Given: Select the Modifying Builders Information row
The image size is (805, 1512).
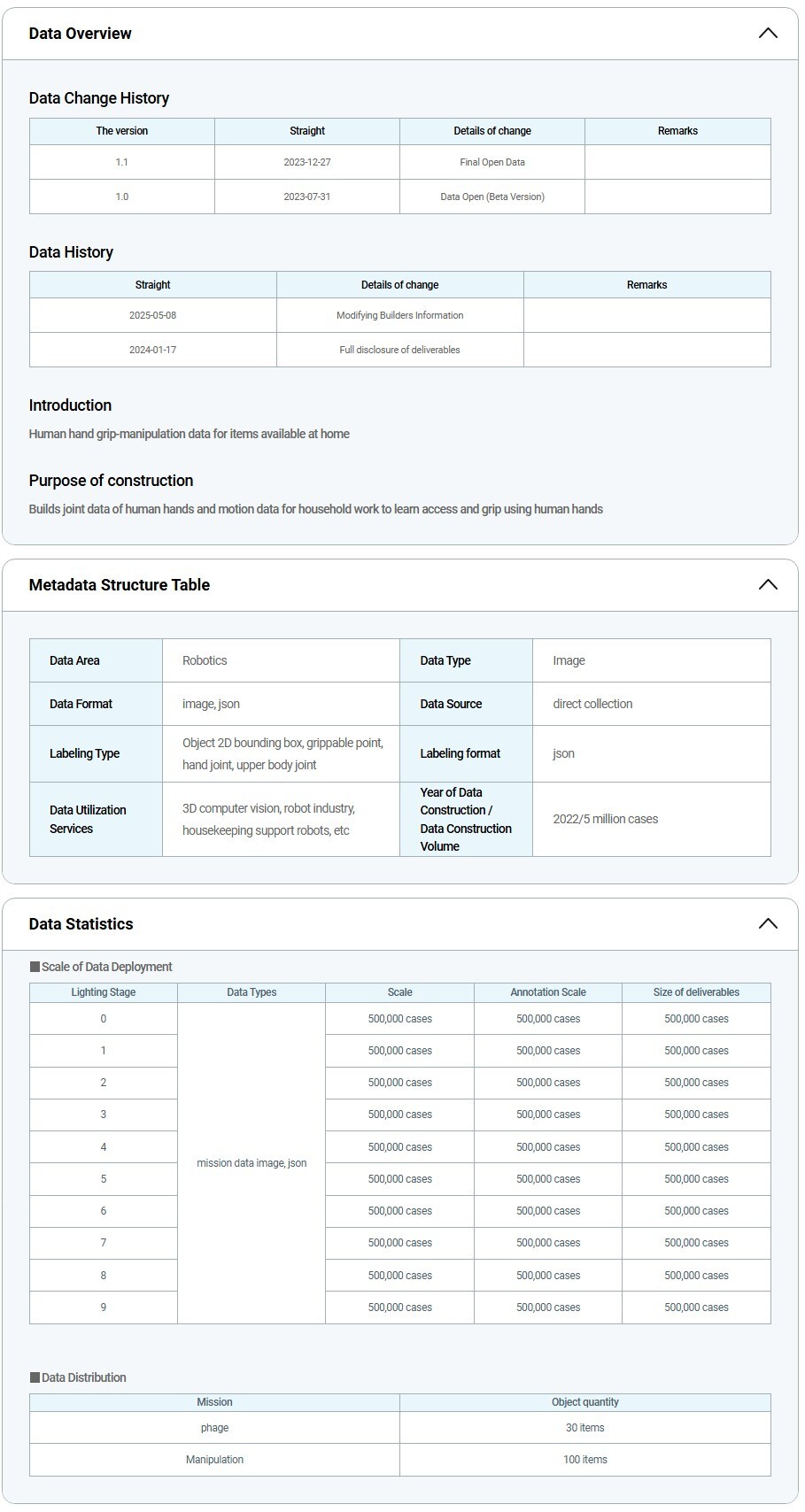Looking at the screenshot, I should click(399, 316).
